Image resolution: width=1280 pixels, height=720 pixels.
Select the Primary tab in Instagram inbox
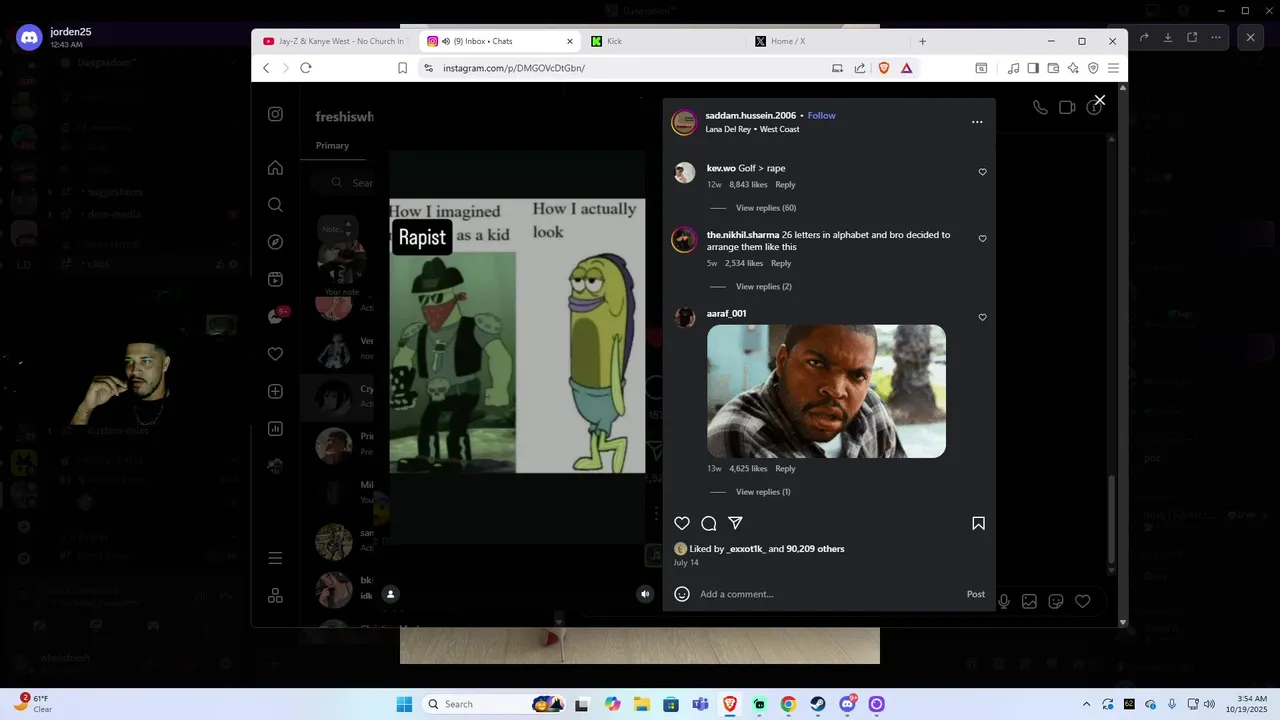(x=332, y=145)
